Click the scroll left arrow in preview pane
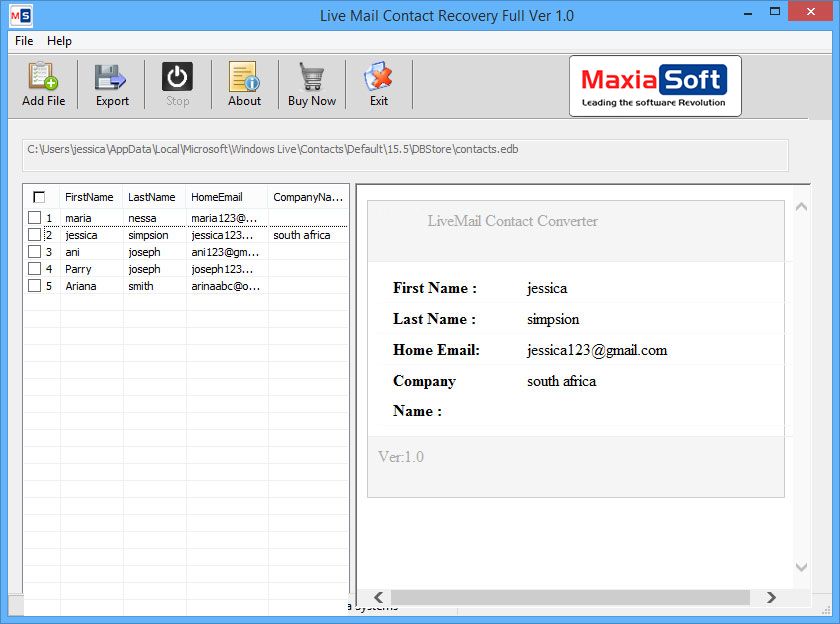This screenshot has height=624, width=840. click(x=379, y=597)
